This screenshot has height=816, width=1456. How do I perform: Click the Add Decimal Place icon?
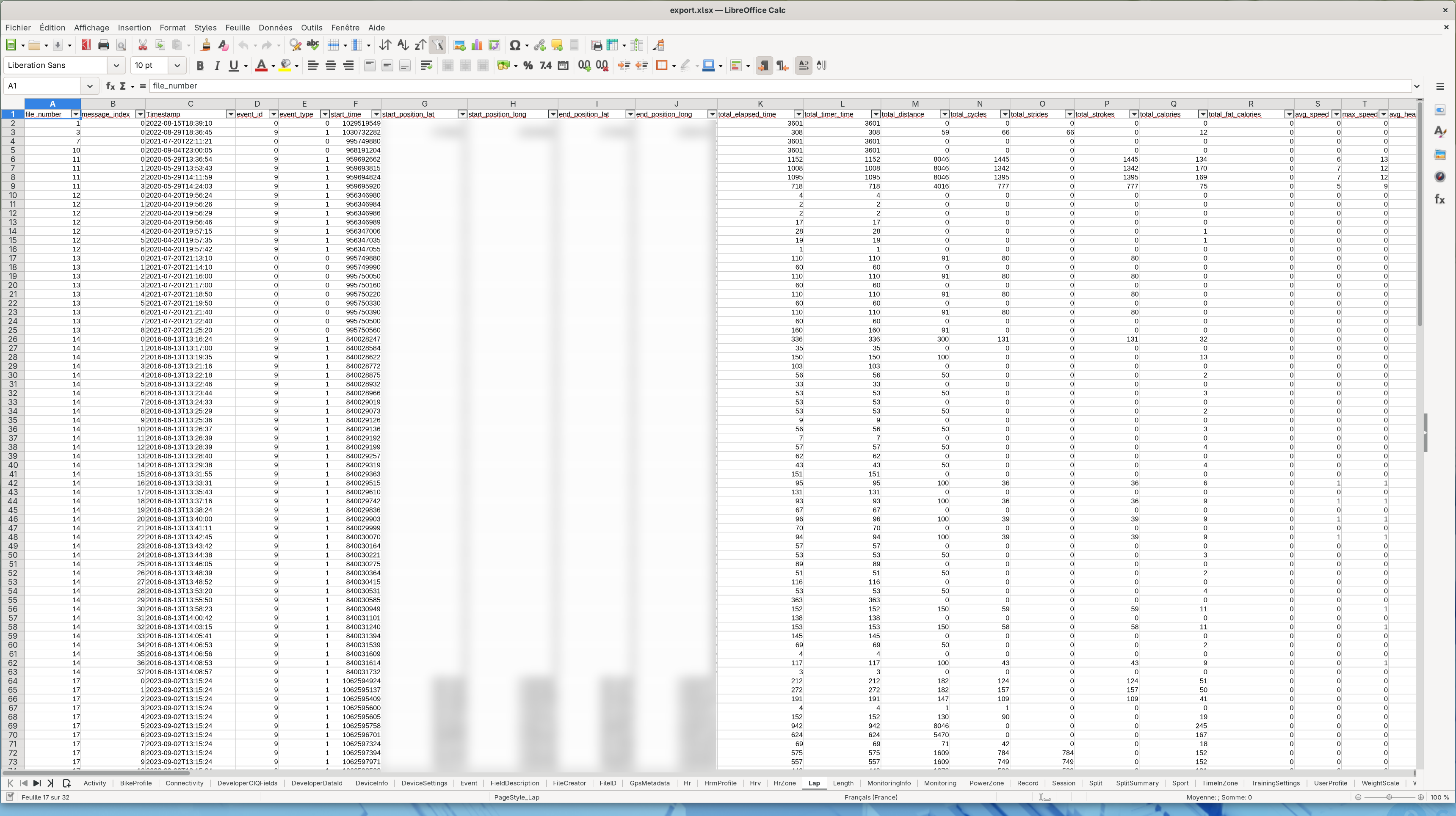584,66
